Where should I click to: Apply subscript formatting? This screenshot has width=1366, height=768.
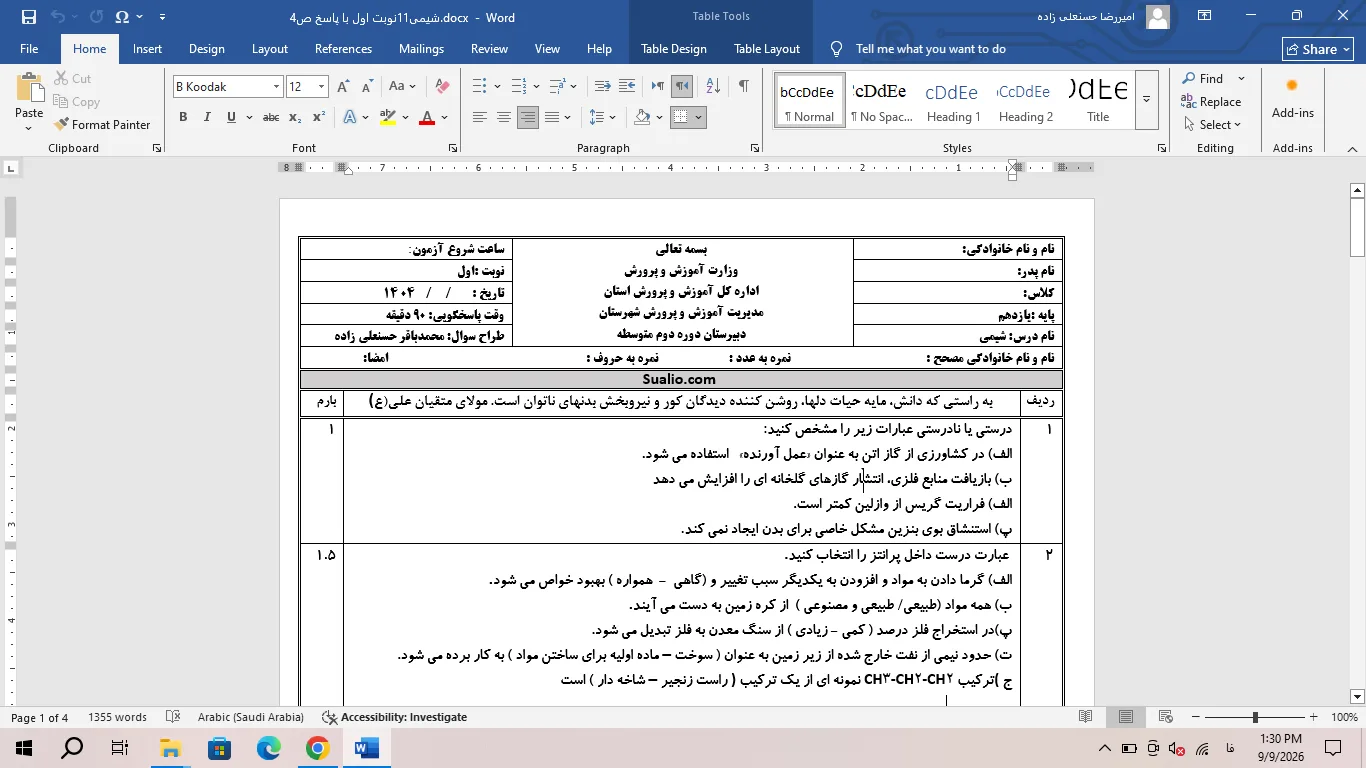click(x=295, y=117)
